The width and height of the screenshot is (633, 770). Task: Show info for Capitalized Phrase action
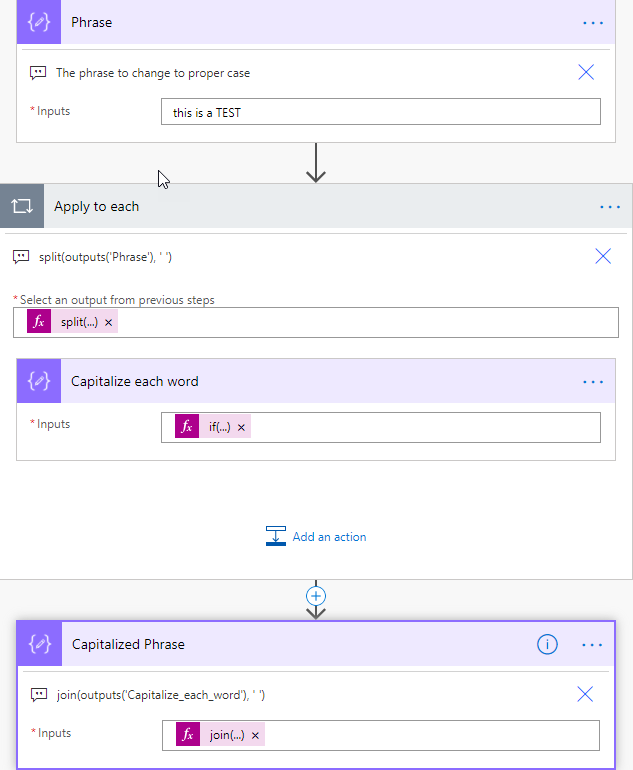[547, 645]
